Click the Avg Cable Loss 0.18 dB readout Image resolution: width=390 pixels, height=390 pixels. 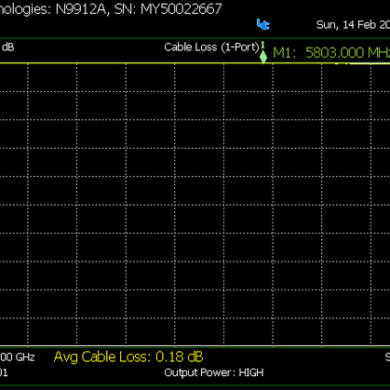[x=128, y=357]
